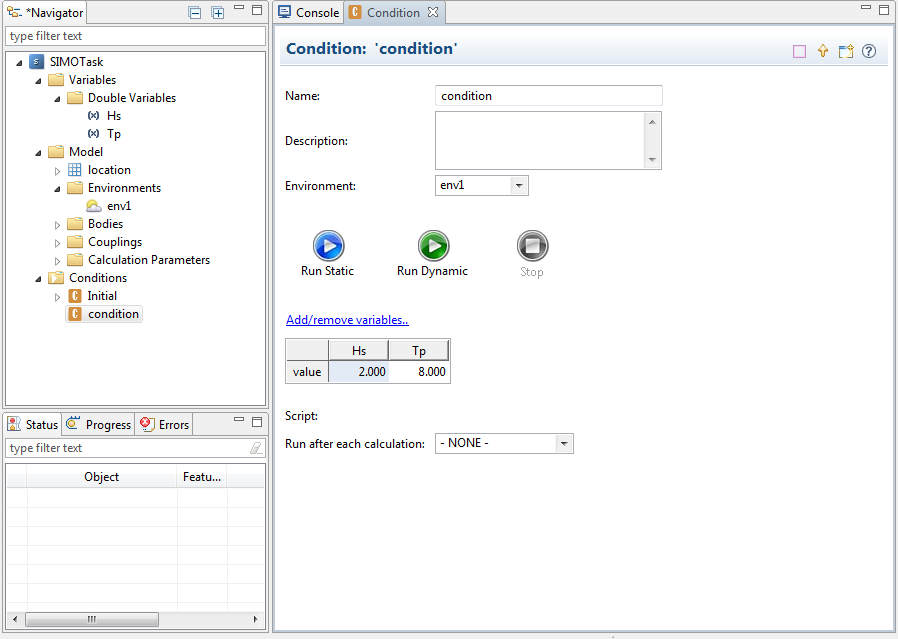898x639 pixels.
Task: Open the Errors tab
Action: click(x=164, y=424)
